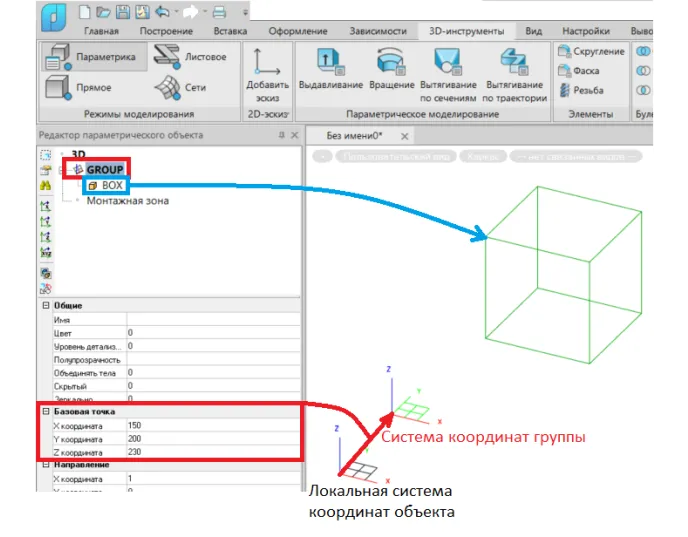
Task: Click the Save As icon
Action: [142, 12]
